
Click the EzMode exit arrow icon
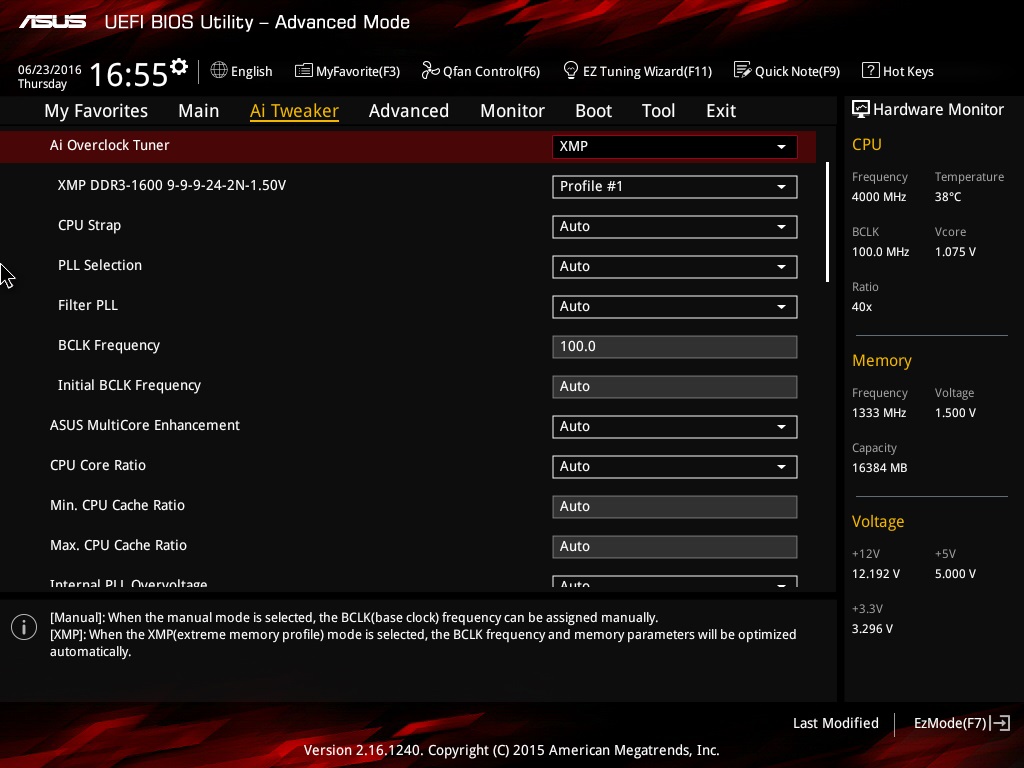pos(1000,723)
